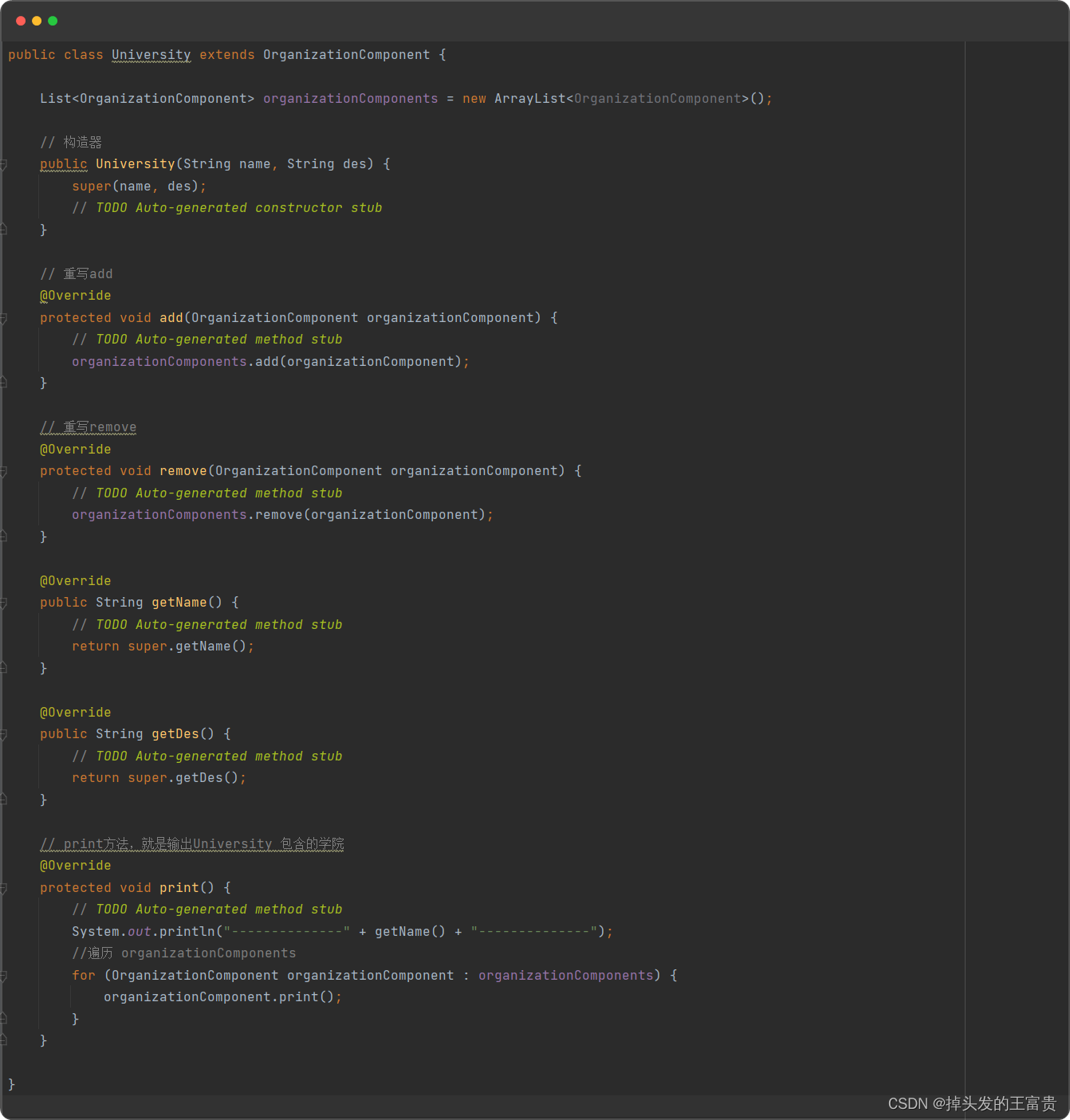Collapse the remove method fold marker

point(3,471)
